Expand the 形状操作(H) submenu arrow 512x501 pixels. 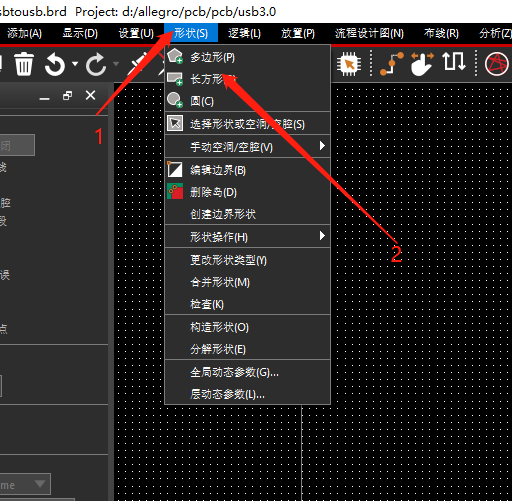322,236
